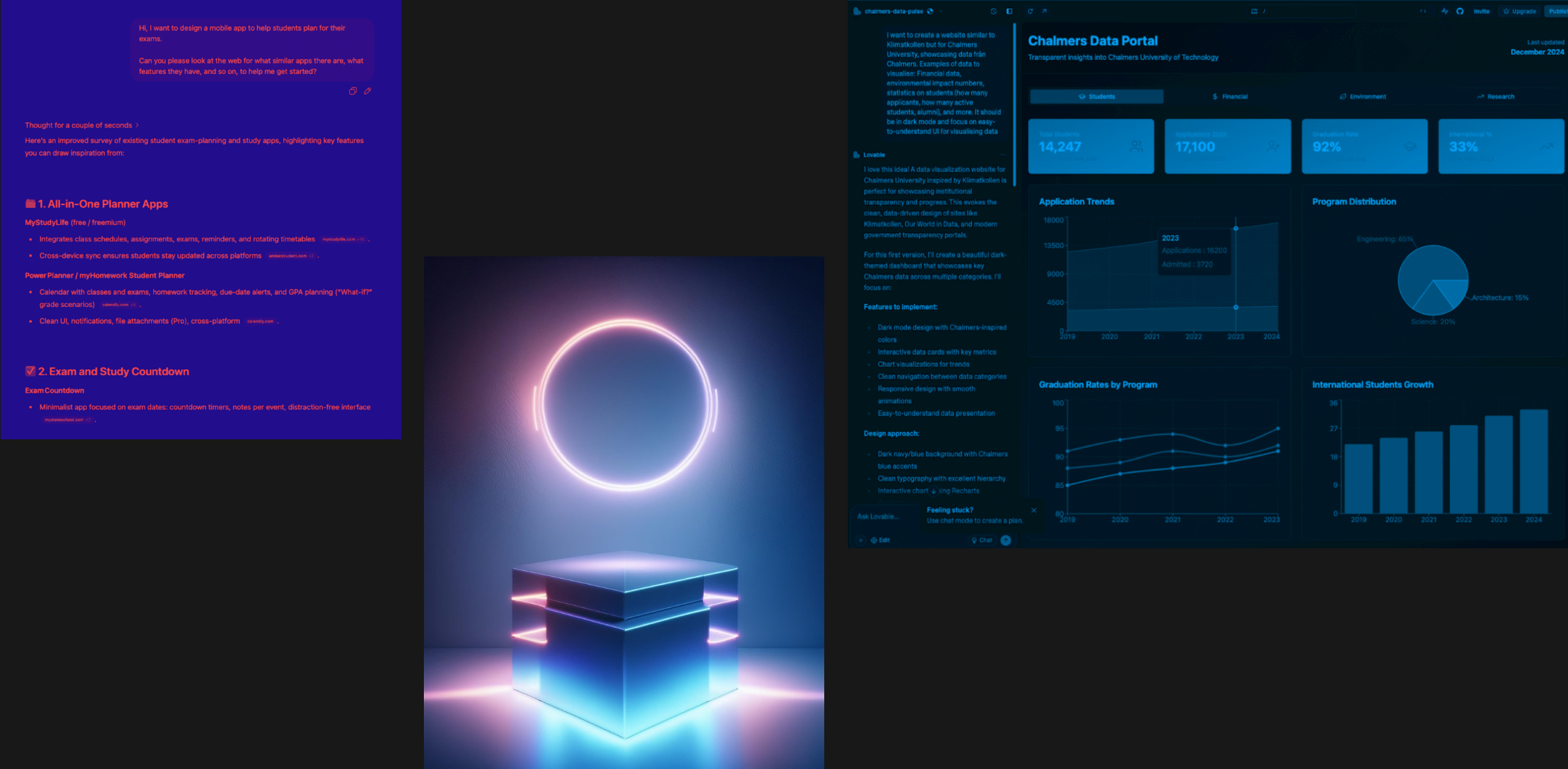This screenshot has height=769, width=1568.
Task: Click the 2023 point on Application Trends
Action: tap(1236, 229)
